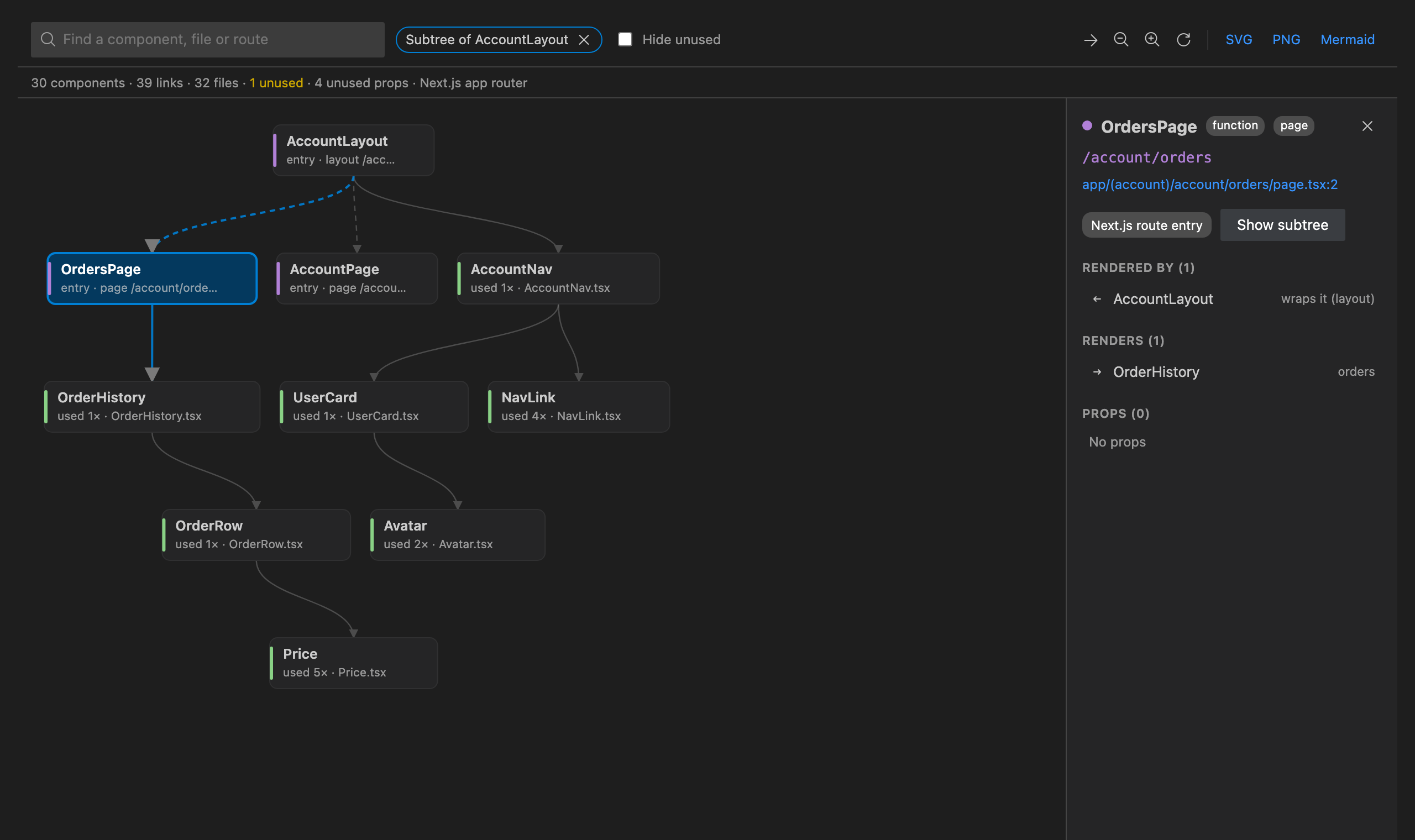Click the layout direction arrow icon
Image resolution: width=1415 pixels, height=840 pixels.
click(x=1090, y=40)
